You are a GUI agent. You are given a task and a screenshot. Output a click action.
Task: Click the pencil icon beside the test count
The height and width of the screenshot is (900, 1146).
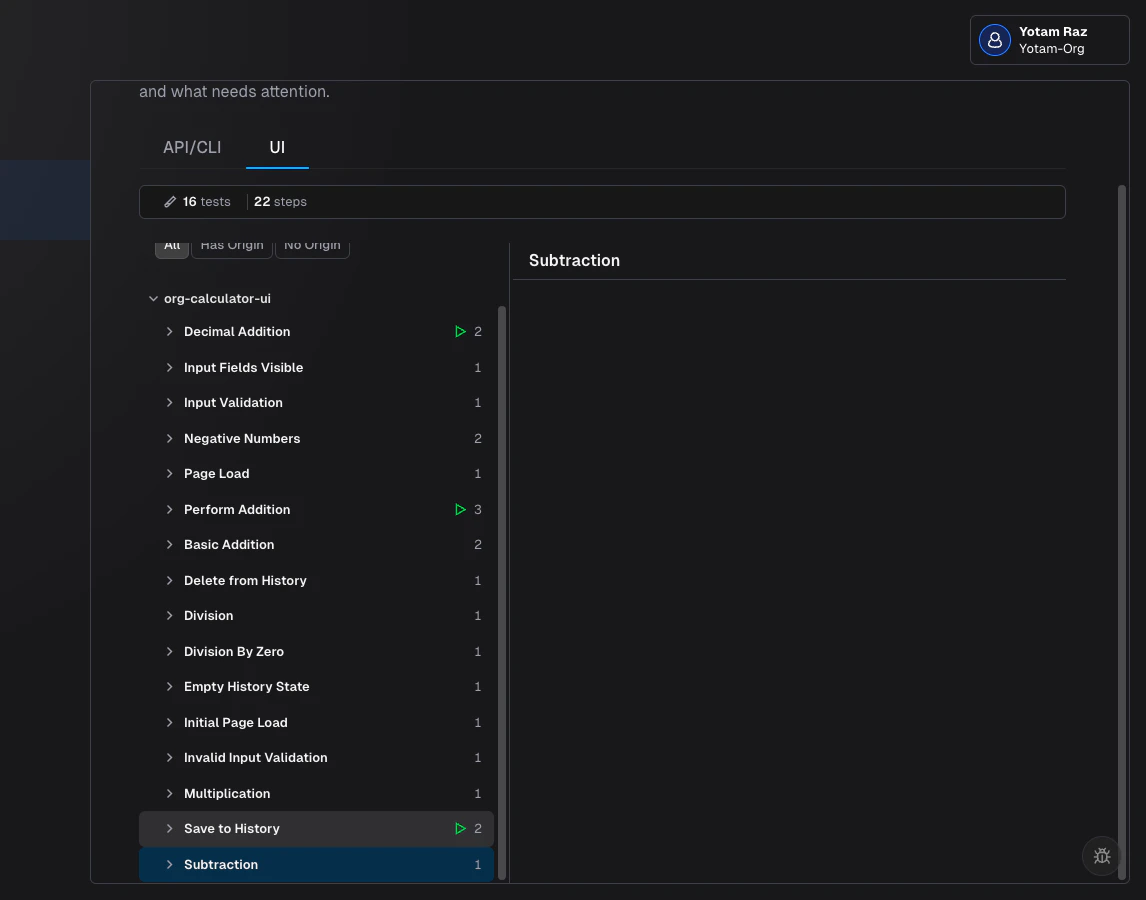(170, 201)
